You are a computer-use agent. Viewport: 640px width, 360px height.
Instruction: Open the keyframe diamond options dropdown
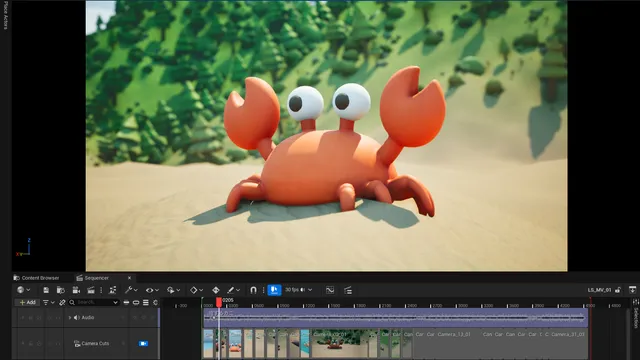[x=196, y=290]
